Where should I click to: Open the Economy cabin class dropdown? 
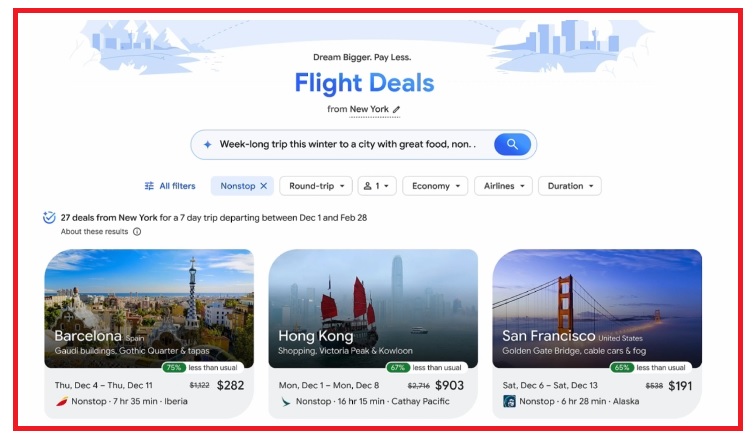pos(435,186)
